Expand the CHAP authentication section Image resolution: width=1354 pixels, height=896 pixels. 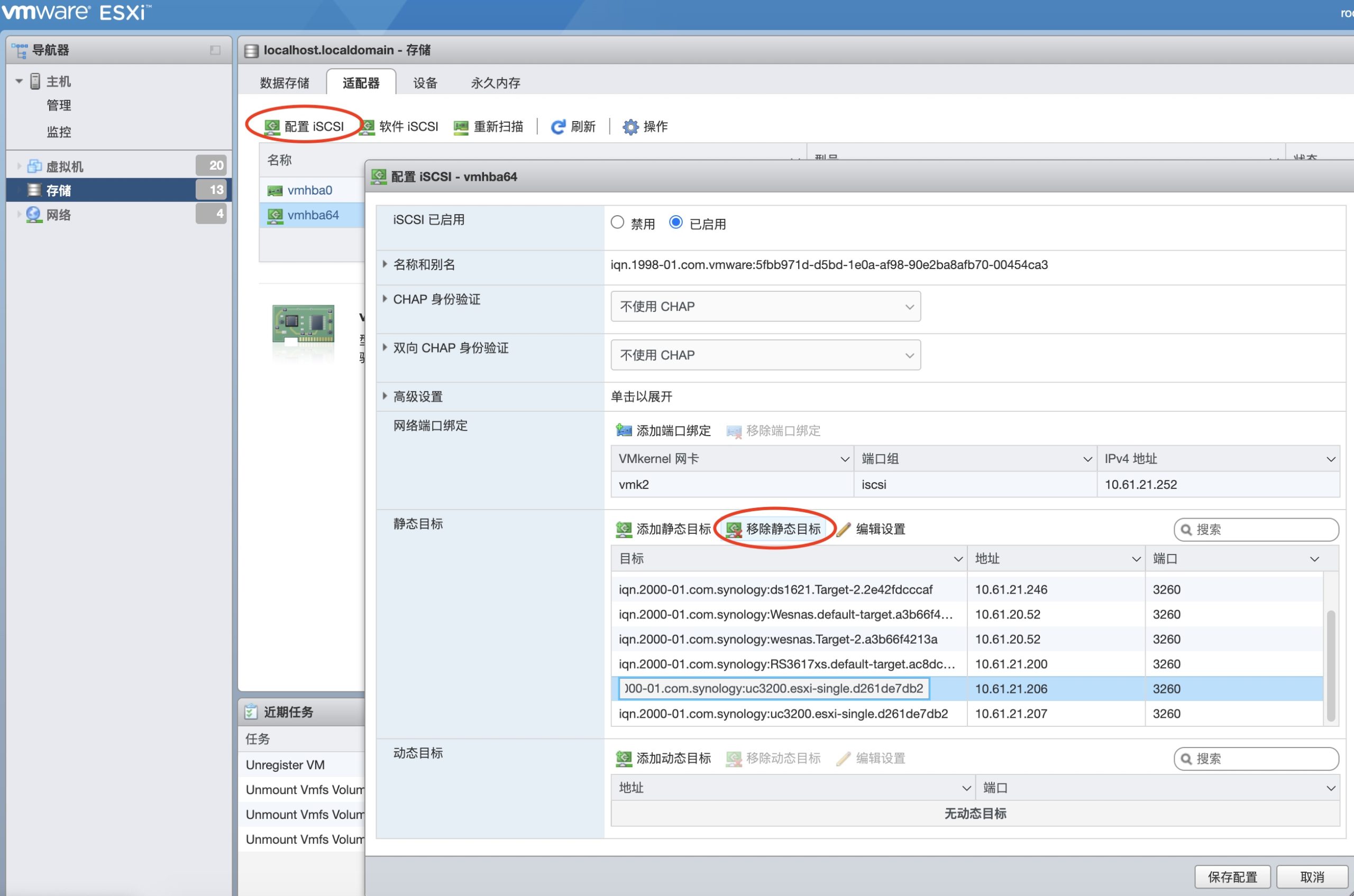(x=385, y=299)
